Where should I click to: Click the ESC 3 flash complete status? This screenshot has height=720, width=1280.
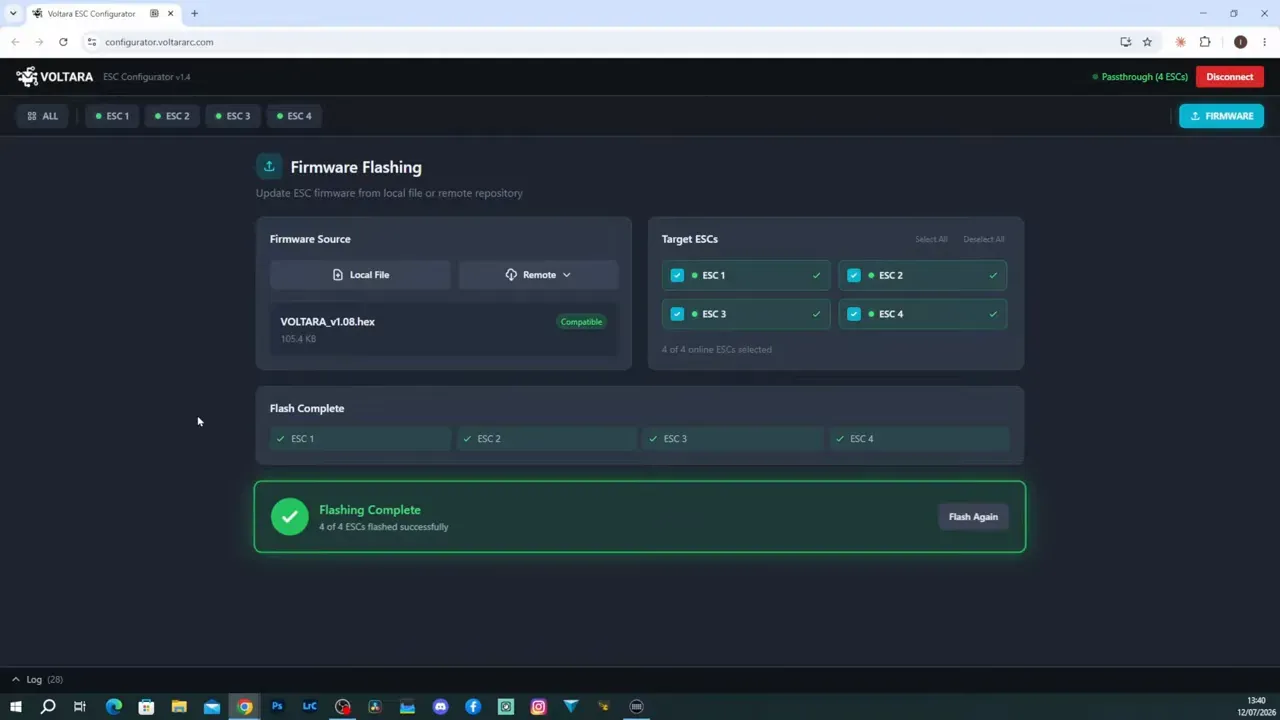point(733,439)
